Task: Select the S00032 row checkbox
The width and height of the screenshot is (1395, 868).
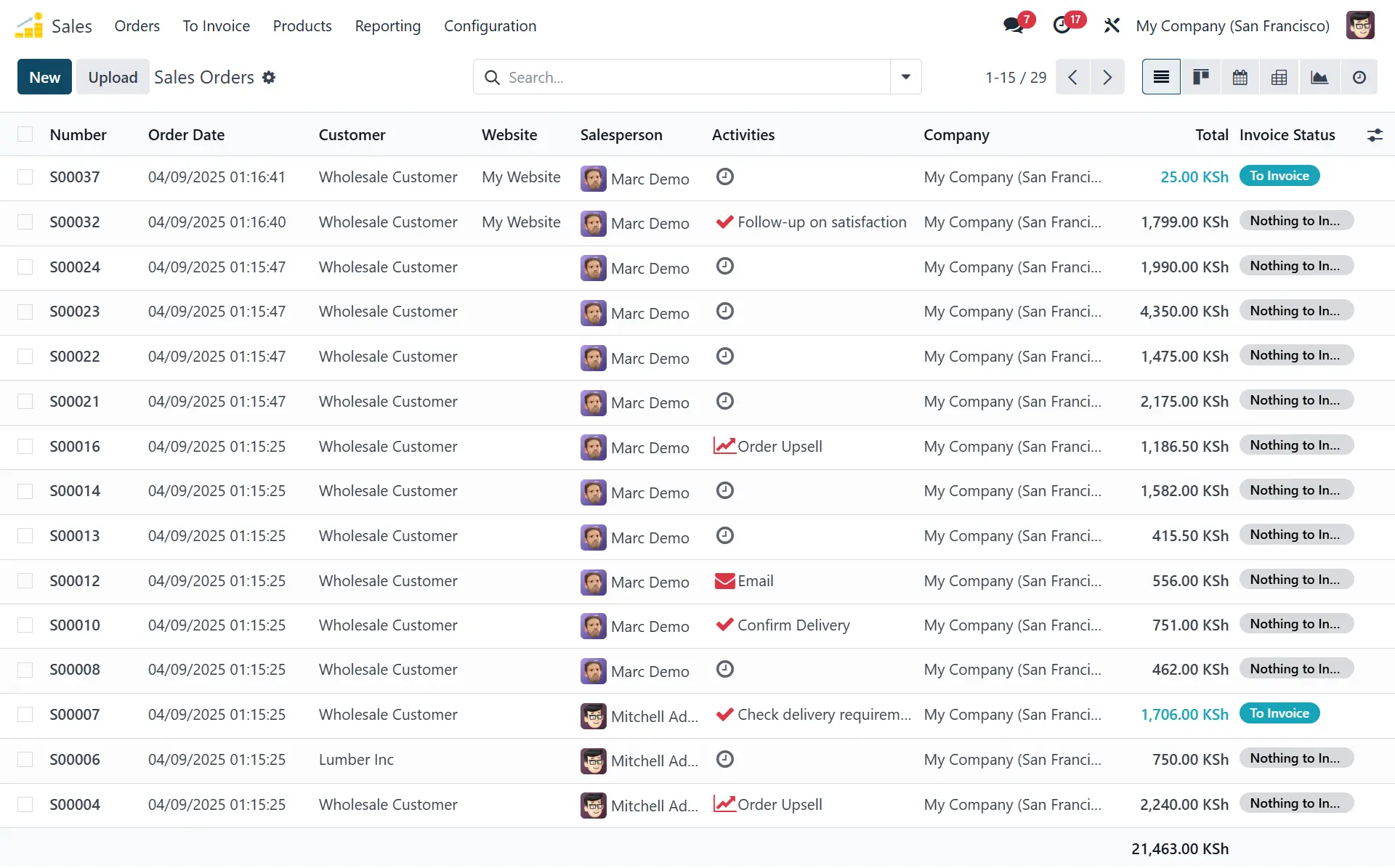Action: click(x=25, y=222)
